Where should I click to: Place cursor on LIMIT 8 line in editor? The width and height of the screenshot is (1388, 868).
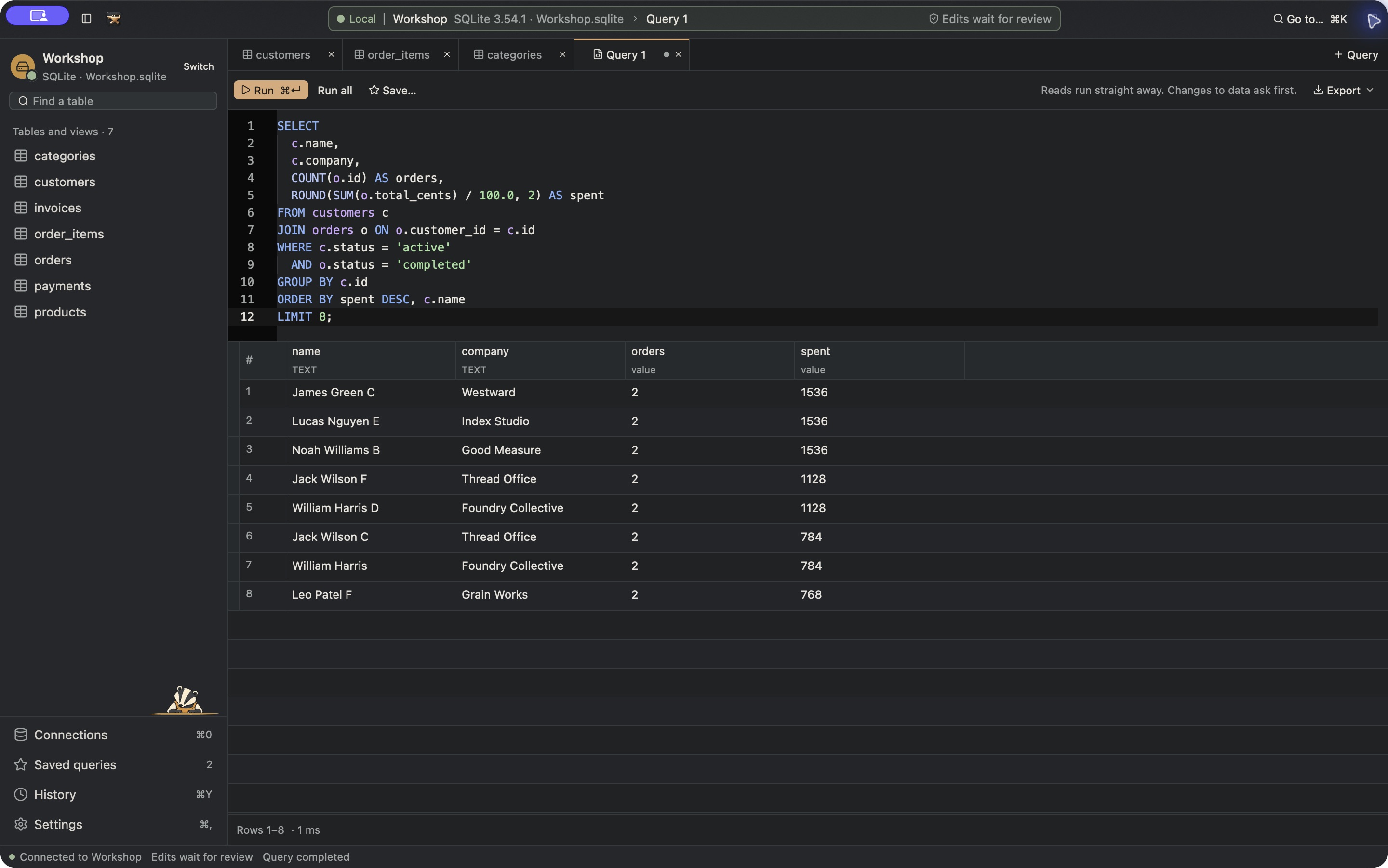click(x=827, y=317)
